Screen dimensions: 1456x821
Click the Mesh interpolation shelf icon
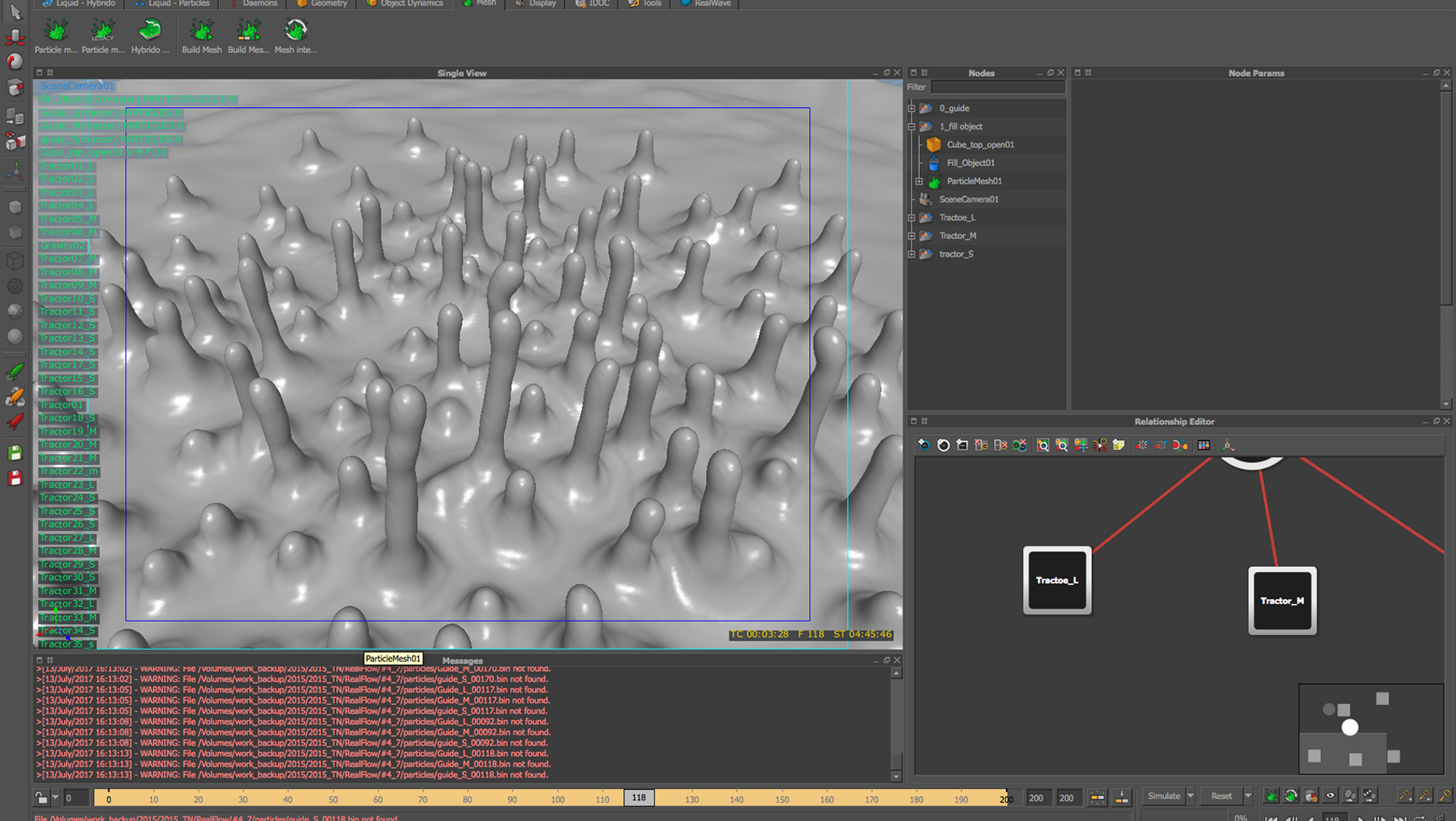click(x=296, y=30)
